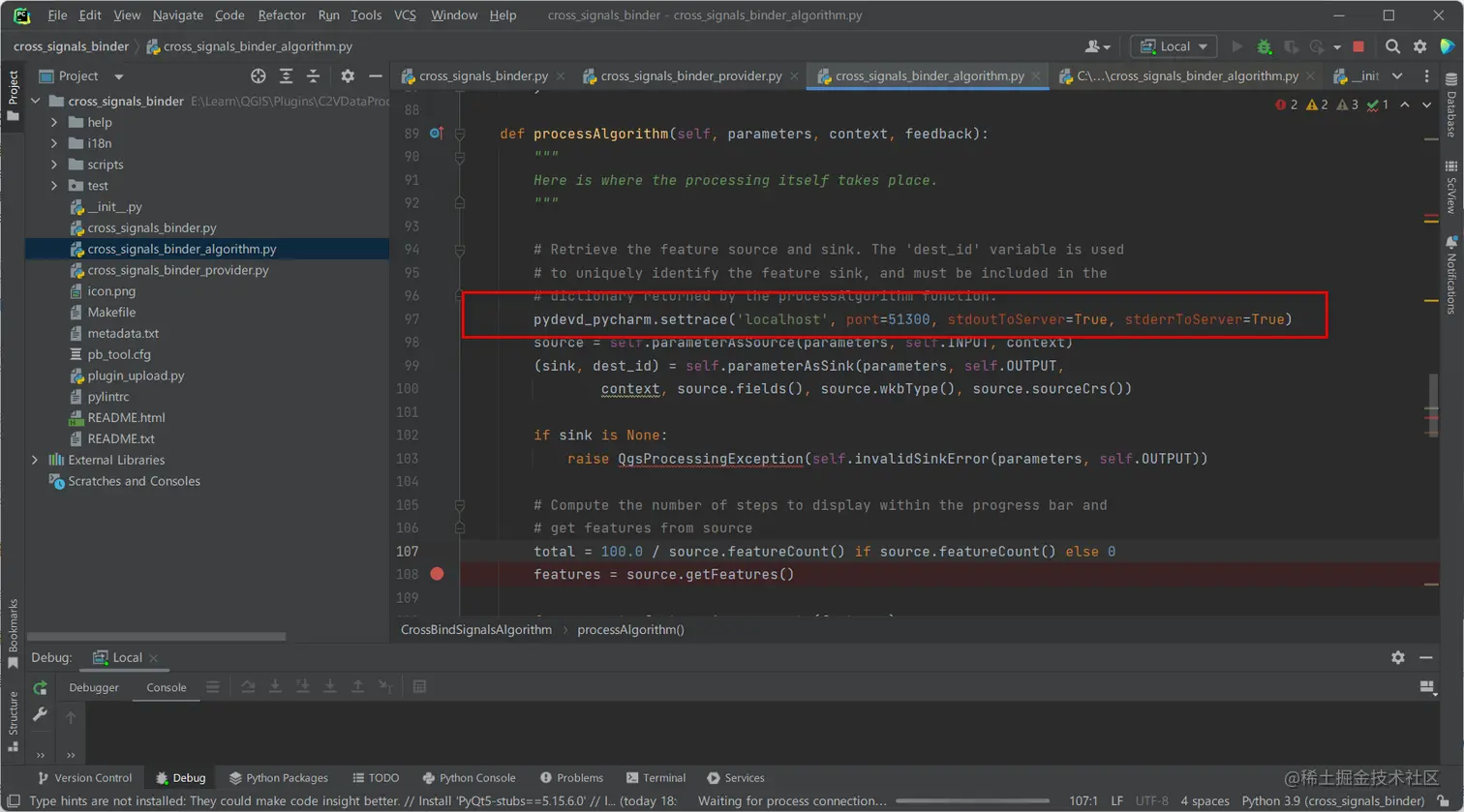The height and width of the screenshot is (812, 1464).
Task: Click the green Debug bug icon
Action: pyautogui.click(x=1264, y=46)
